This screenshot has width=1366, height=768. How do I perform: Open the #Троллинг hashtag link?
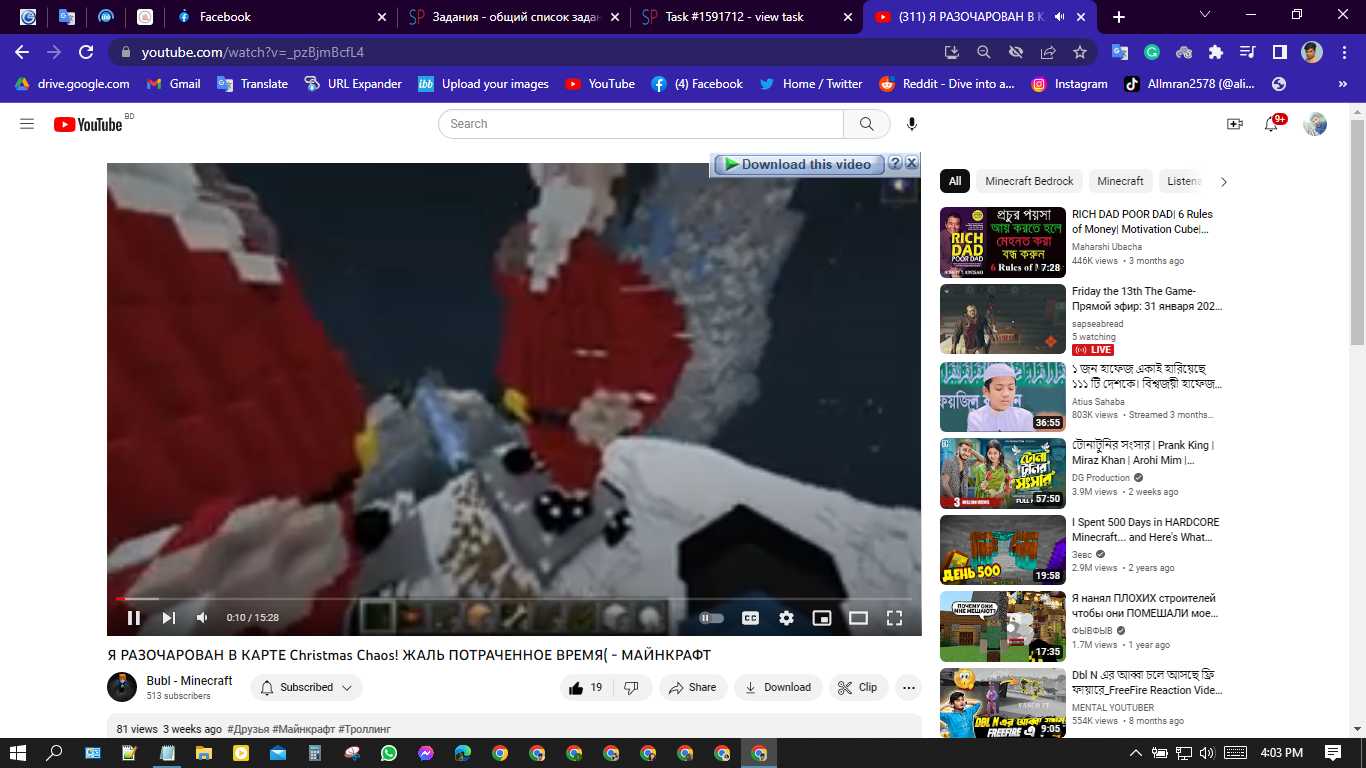[364, 729]
